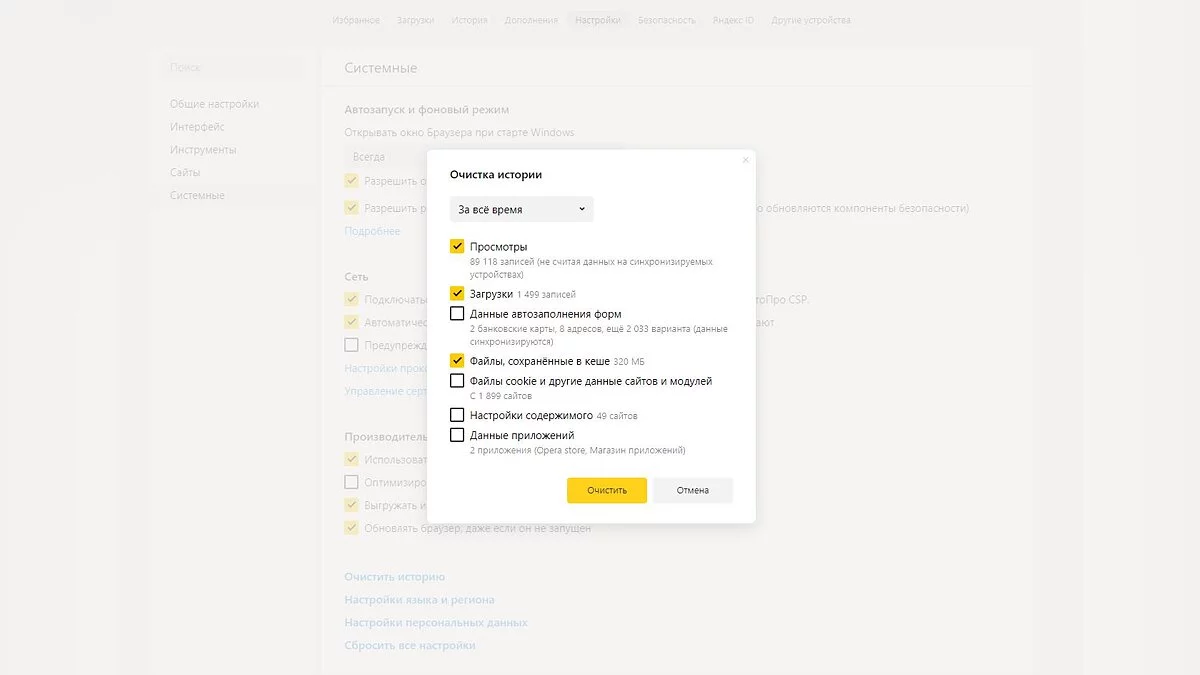The image size is (1200, 675).
Task: Click the yellow Очистить button
Action: 607,490
